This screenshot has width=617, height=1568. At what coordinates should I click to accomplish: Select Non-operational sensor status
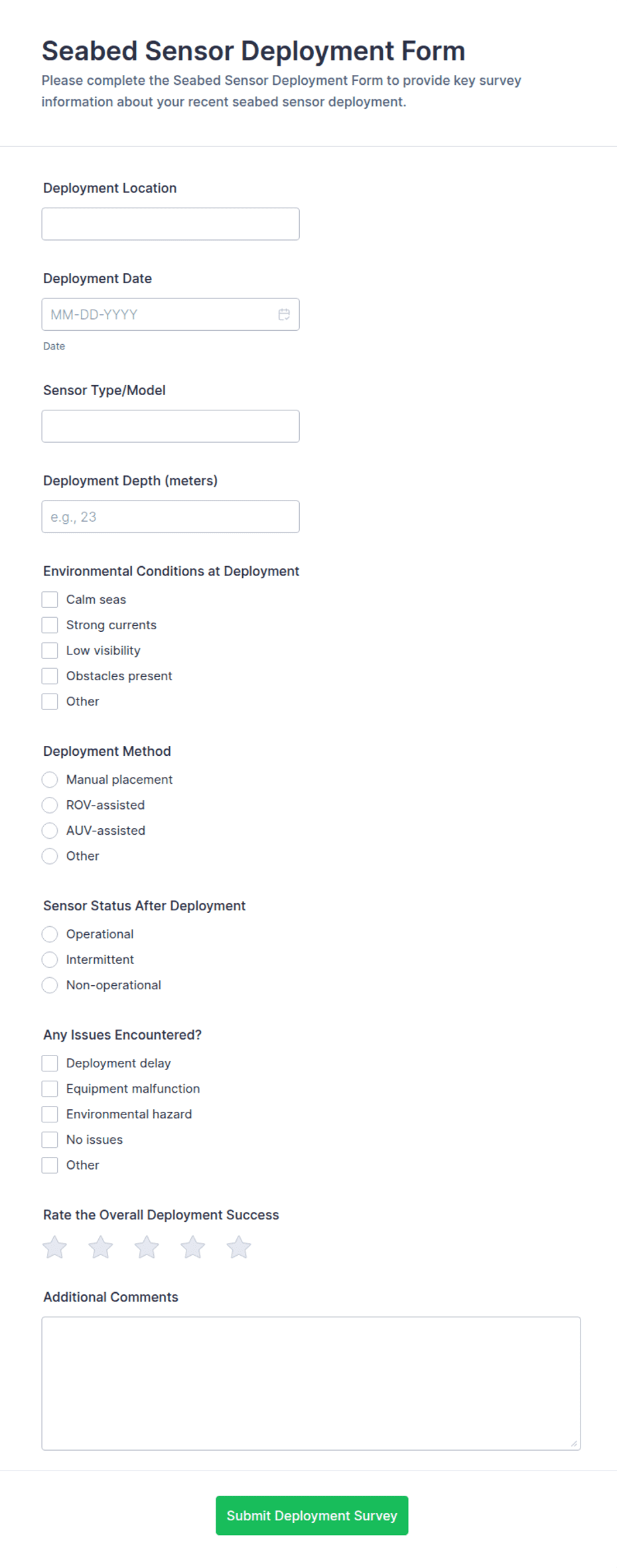[x=50, y=985]
